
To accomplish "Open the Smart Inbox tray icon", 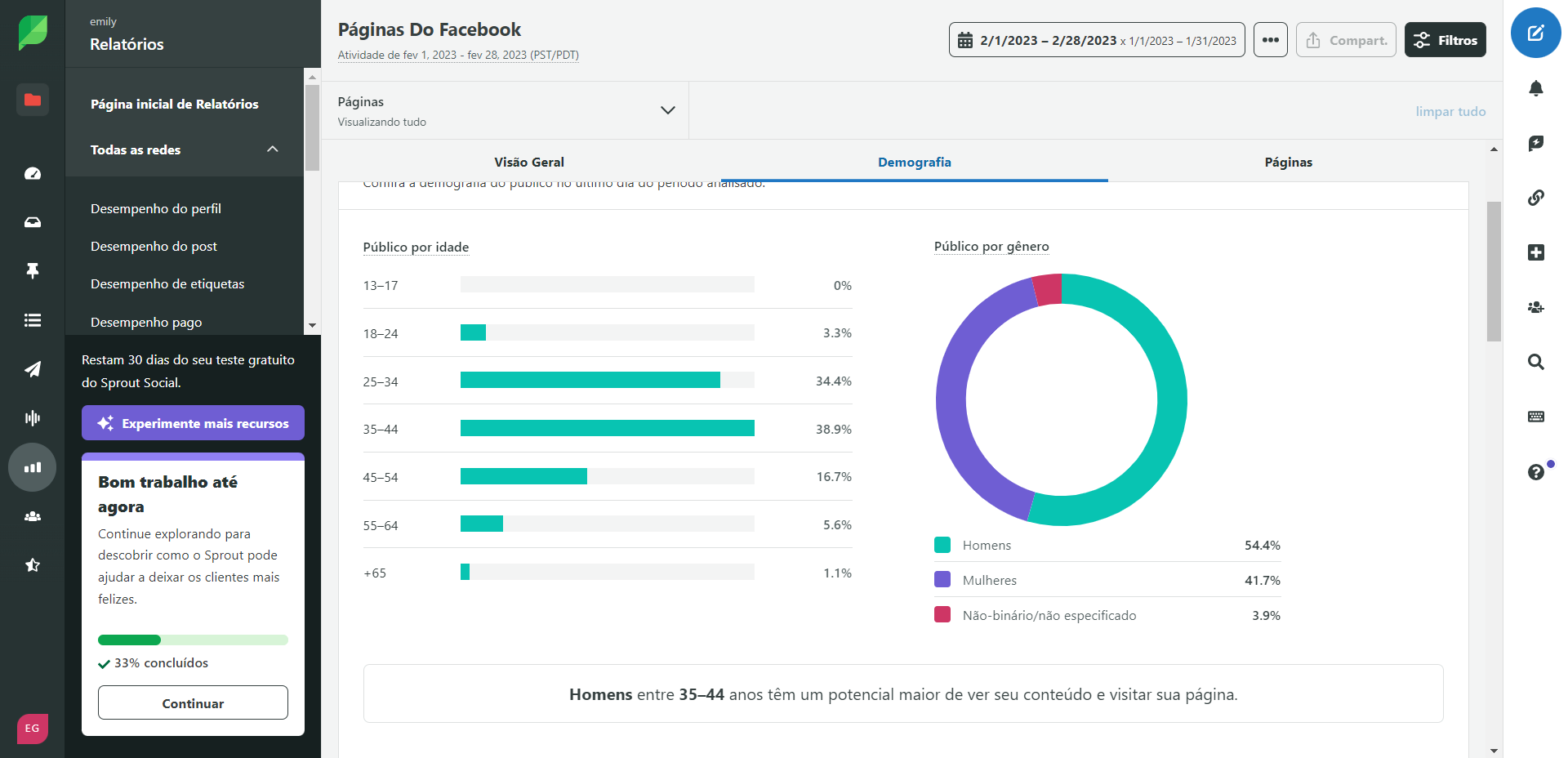I will point(32,221).
